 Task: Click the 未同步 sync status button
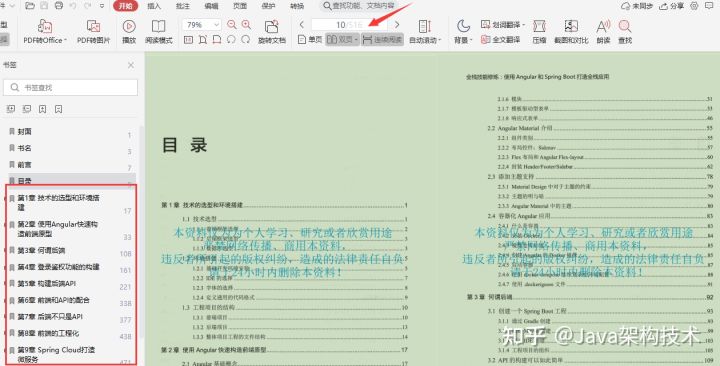click(637, 6)
